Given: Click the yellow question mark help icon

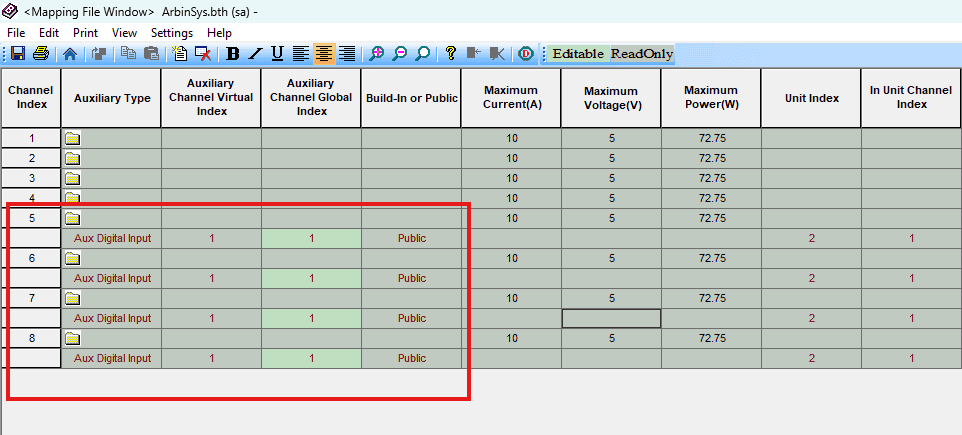Looking at the screenshot, I should [x=451, y=54].
